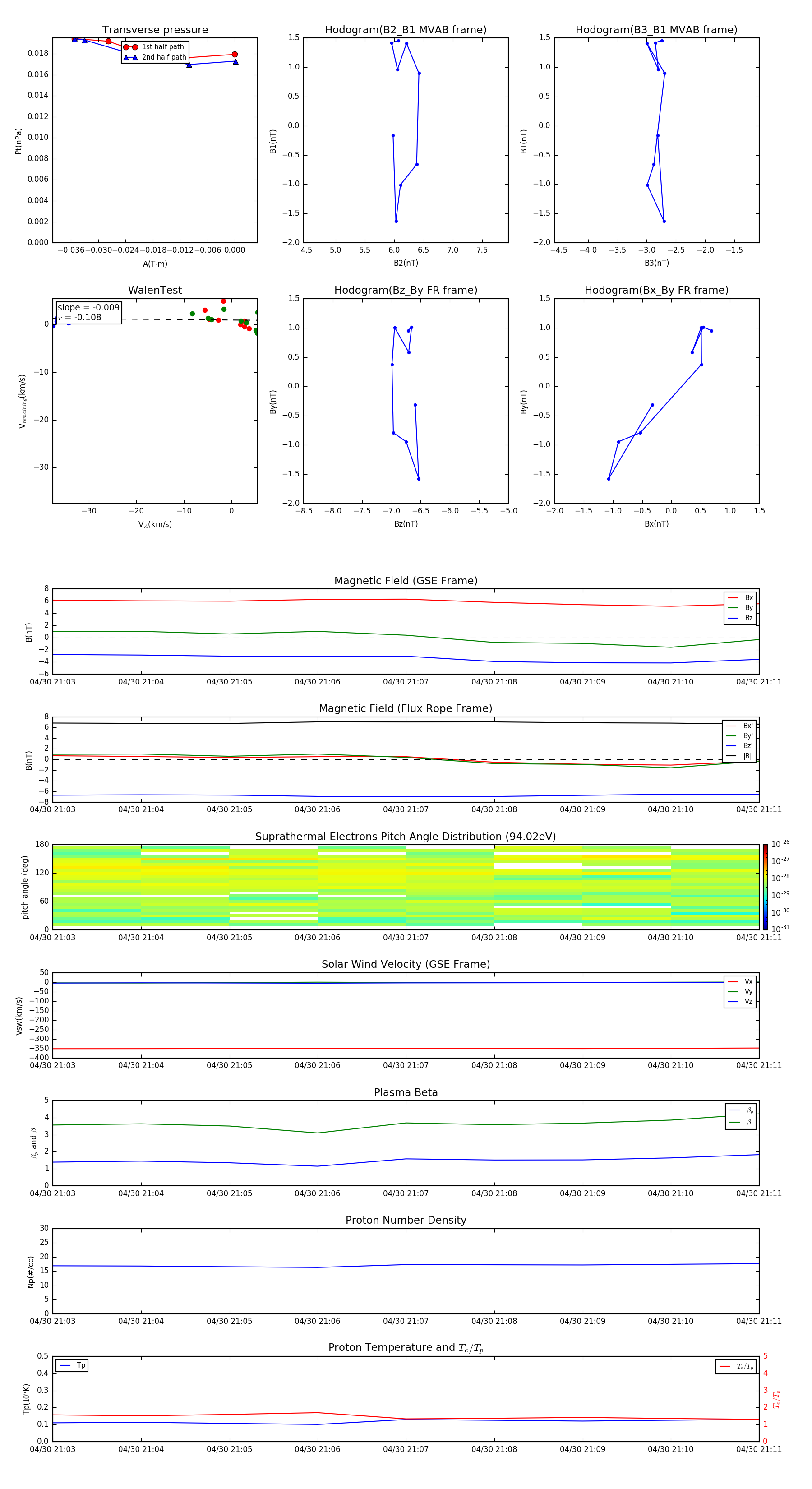The width and height of the screenshot is (812, 1489).
Task: Click the "Magnetic Field (Flux Rope Frame)" title
Action: click(406, 709)
